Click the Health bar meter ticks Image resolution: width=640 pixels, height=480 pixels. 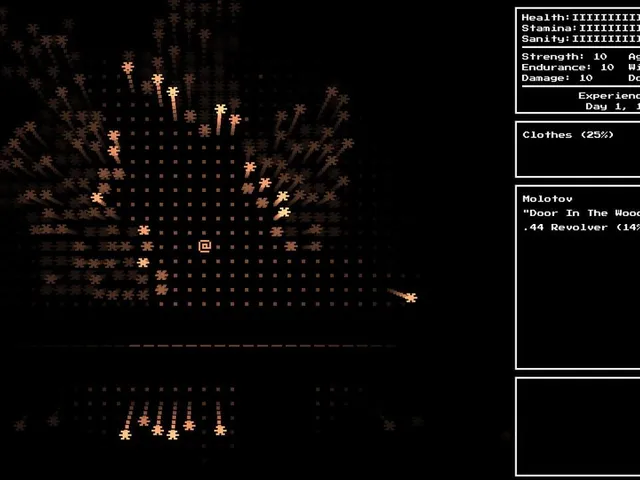pos(606,18)
